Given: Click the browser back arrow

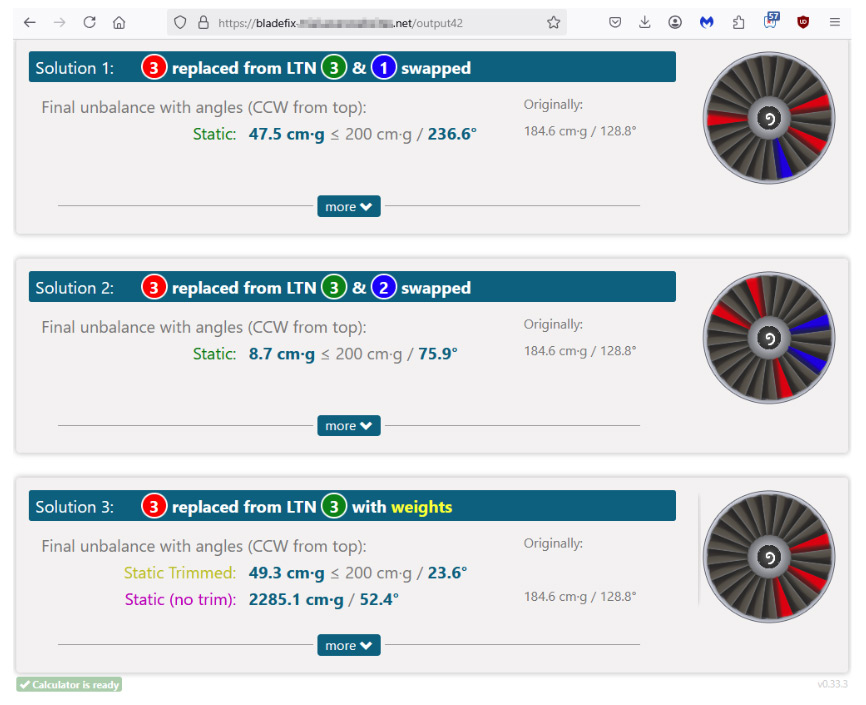Looking at the screenshot, I should (x=29, y=22).
